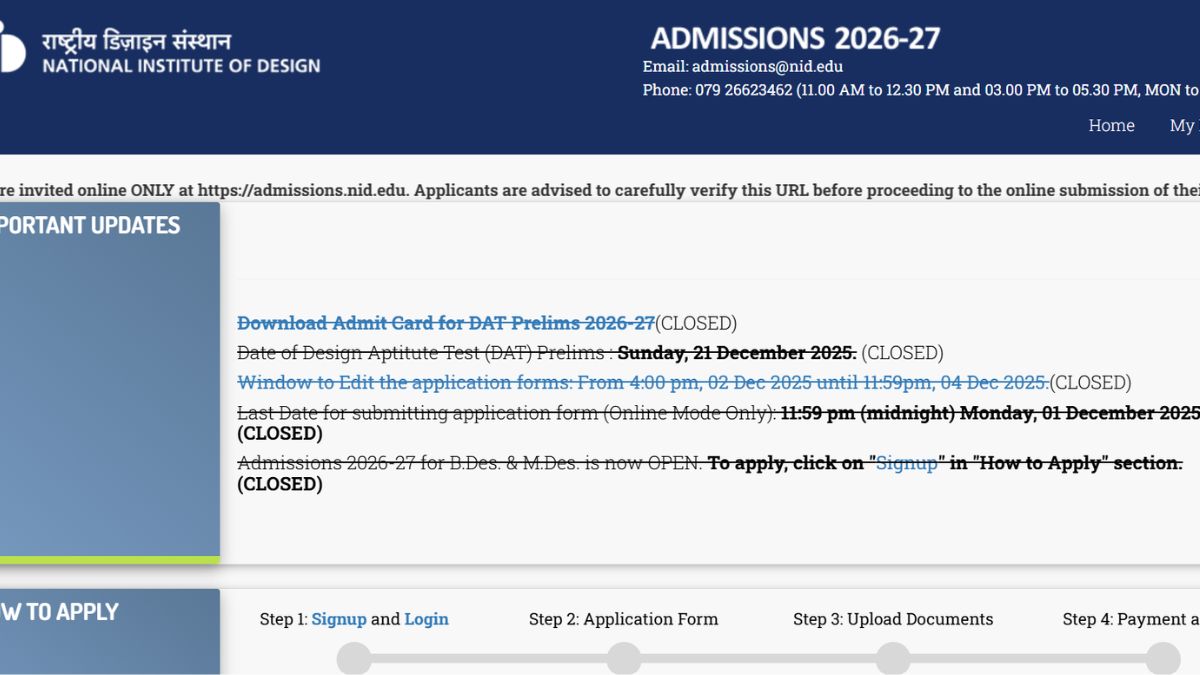The image size is (1200, 675).
Task: Click the admissions@nid.edu email address
Action: pyautogui.click(x=767, y=67)
